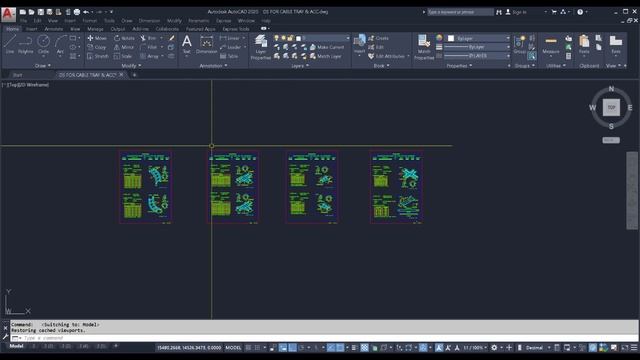The image size is (640, 360).
Task: Toggle lineweight display in status bar
Action: pos(354,348)
